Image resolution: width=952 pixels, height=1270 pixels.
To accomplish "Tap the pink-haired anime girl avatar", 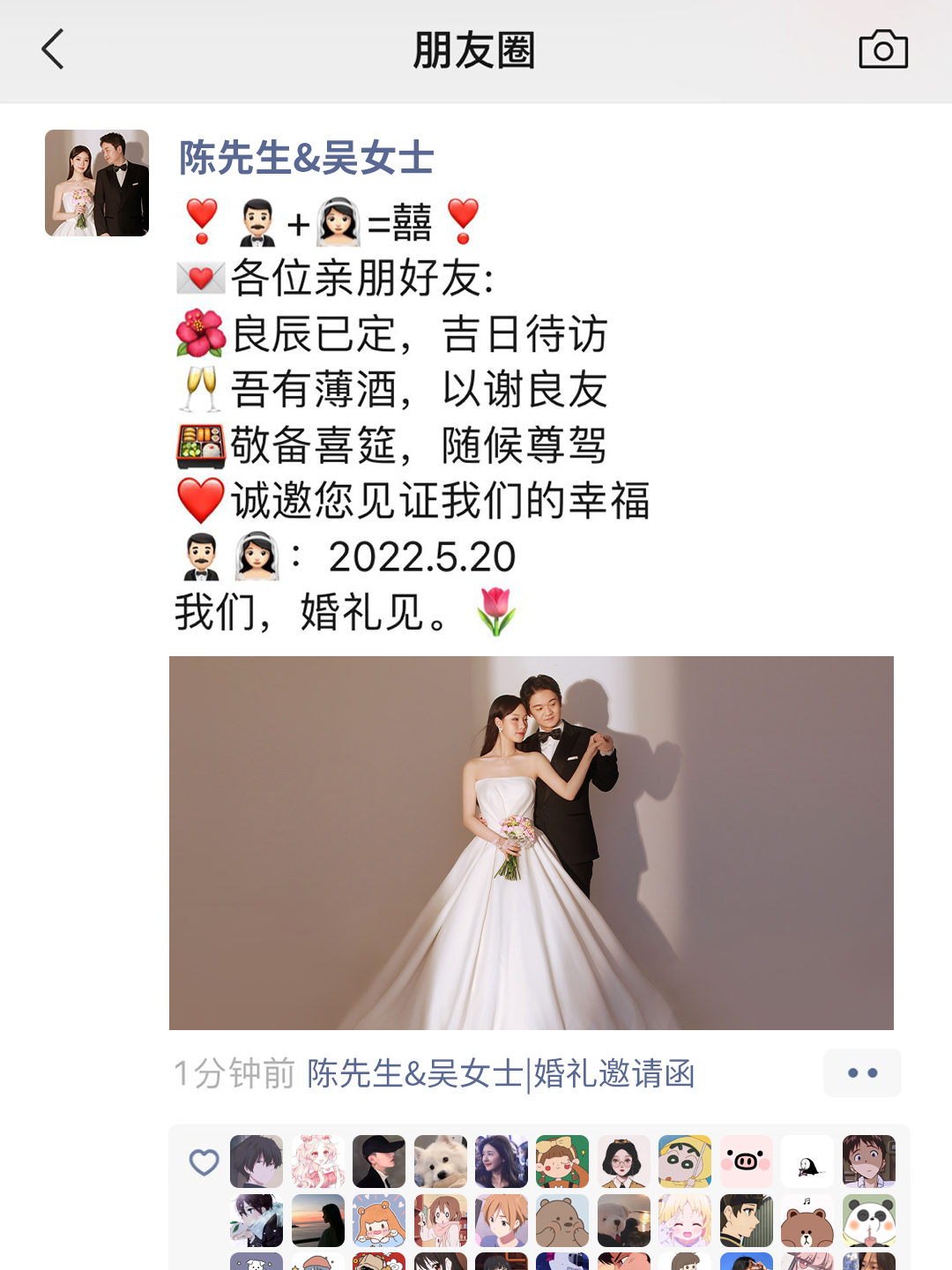I will coord(318,1162).
